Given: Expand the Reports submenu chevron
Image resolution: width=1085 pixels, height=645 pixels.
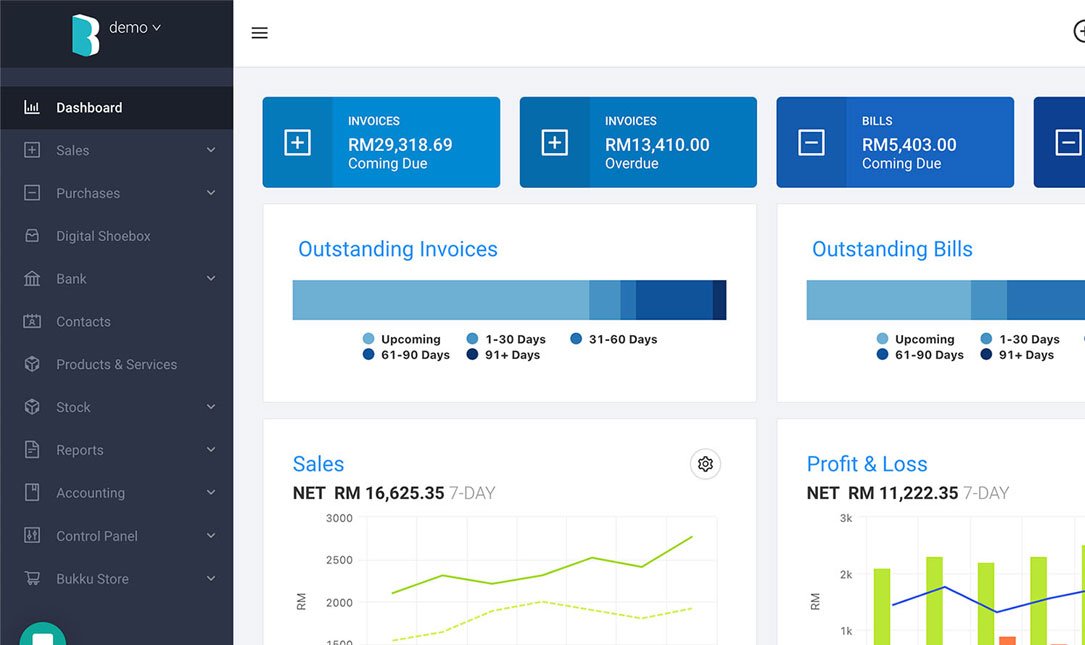Looking at the screenshot, I should pyautogui.click(x=211, y=450).
